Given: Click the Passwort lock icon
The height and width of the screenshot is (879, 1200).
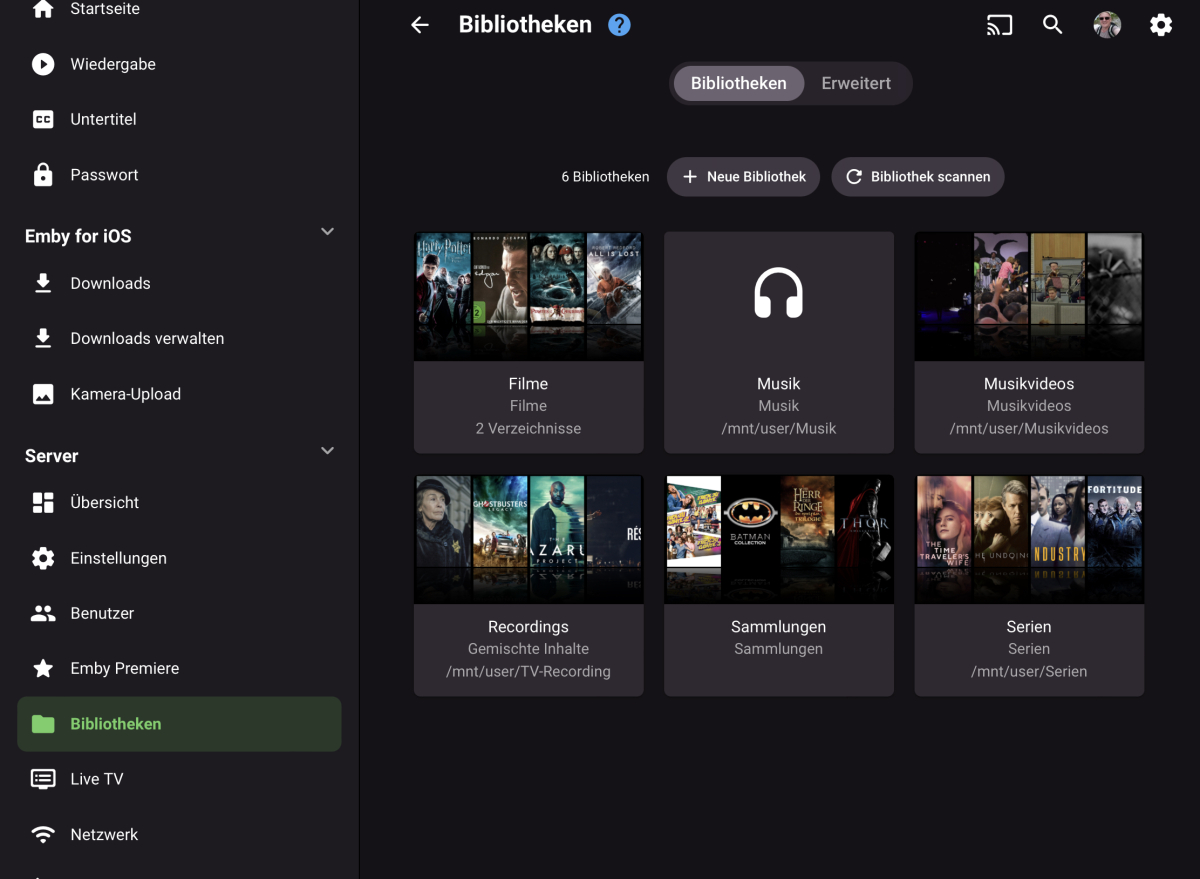Looking at the screenshot, I should [x=43, y=175].
